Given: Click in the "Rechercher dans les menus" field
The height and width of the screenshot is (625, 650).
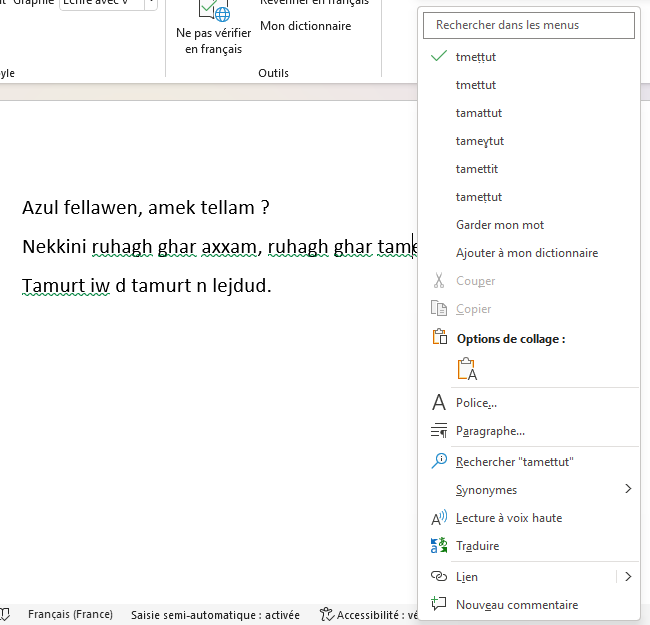Looking at the screenshot, I should [529, 25].
